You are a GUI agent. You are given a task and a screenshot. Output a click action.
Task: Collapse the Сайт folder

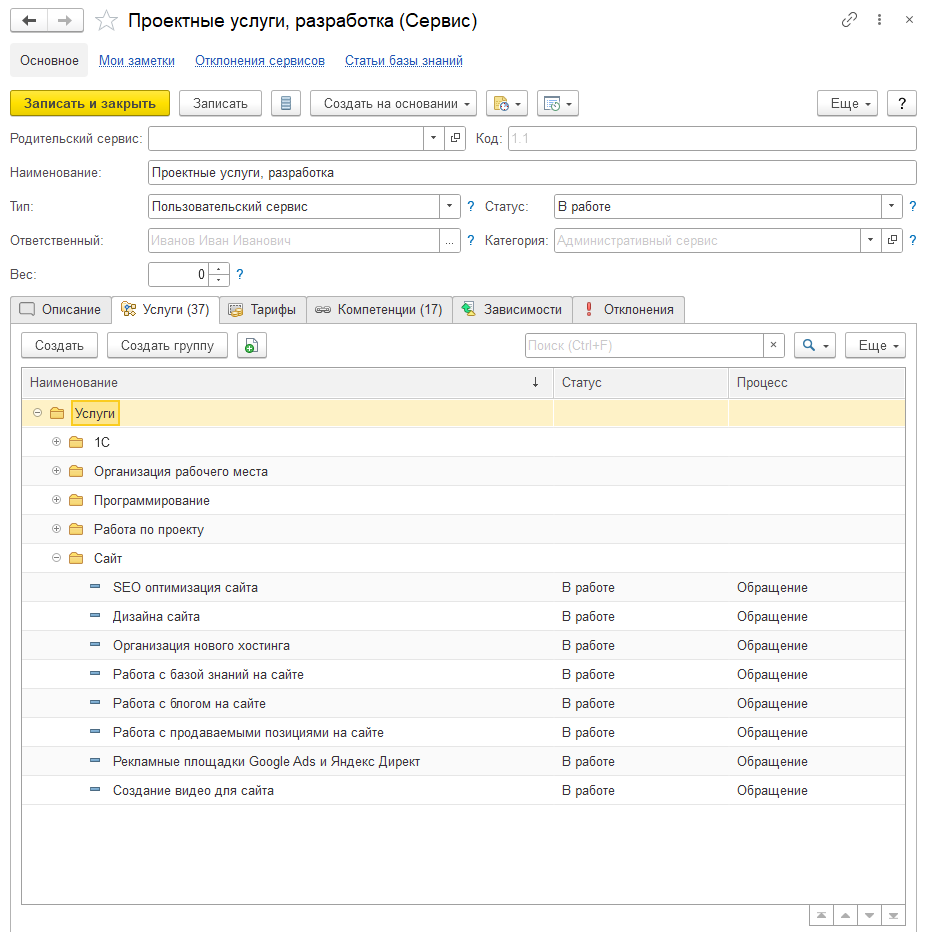click(x=57, y=558)
